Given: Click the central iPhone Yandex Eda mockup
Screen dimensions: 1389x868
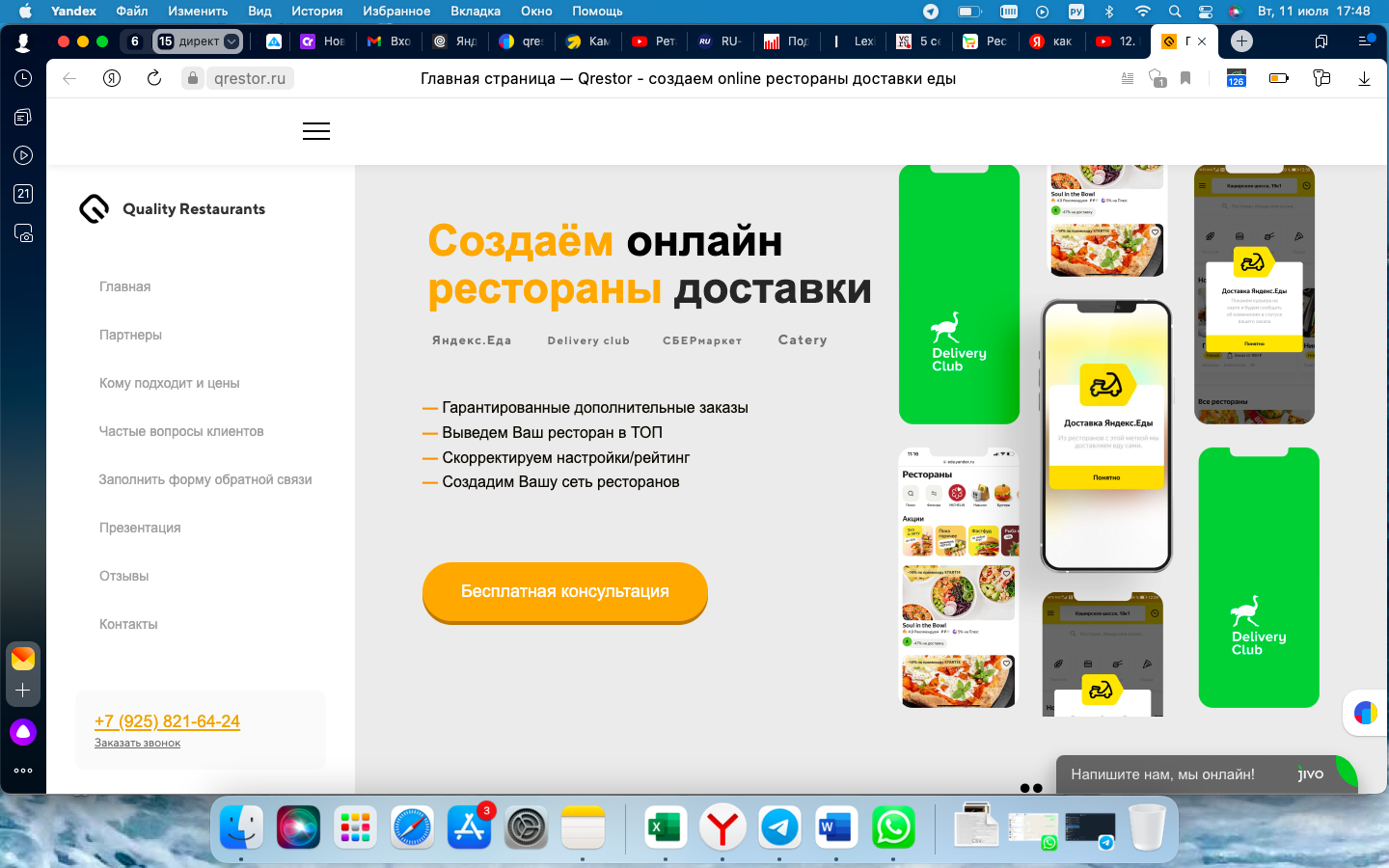Looking at the screenshot, I should point(1106,436).
